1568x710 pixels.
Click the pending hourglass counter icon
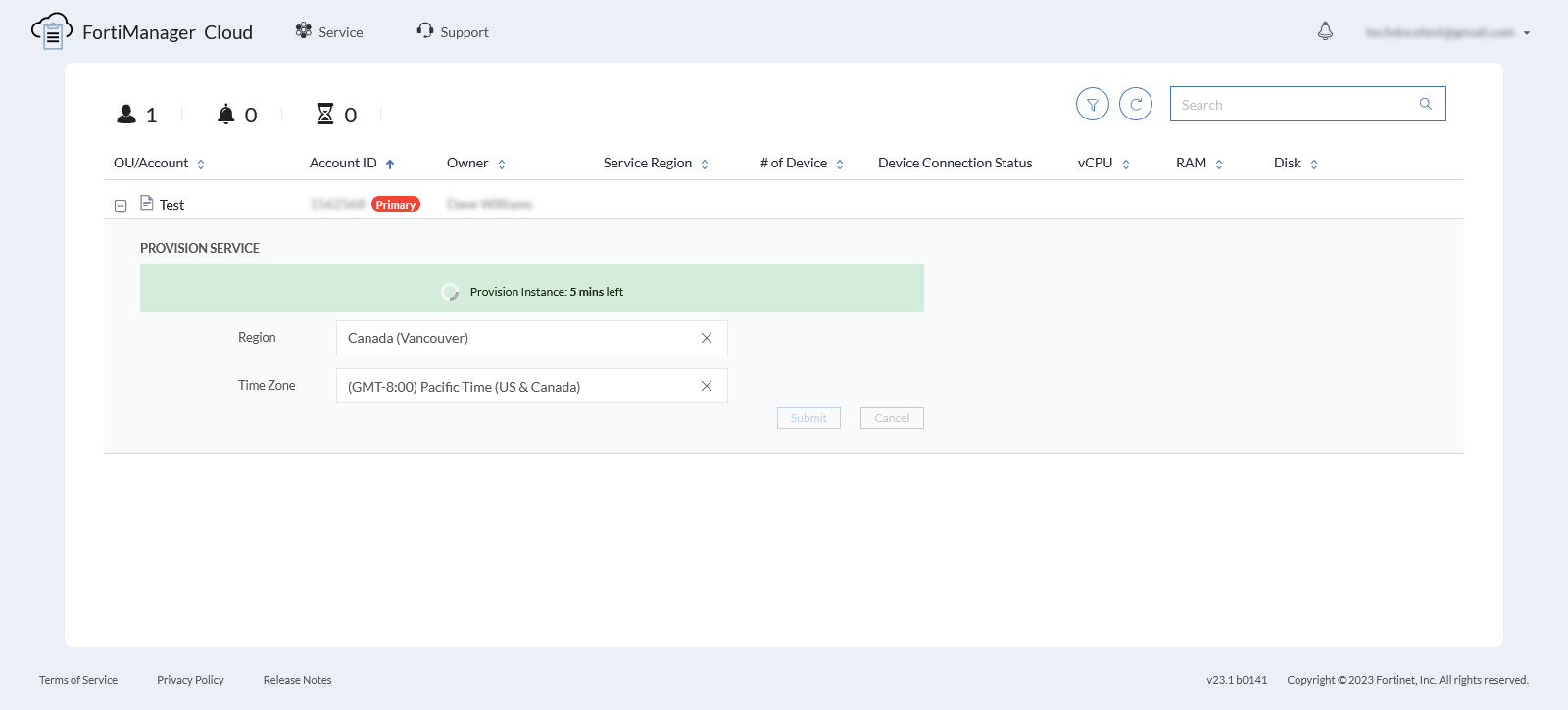325,115
